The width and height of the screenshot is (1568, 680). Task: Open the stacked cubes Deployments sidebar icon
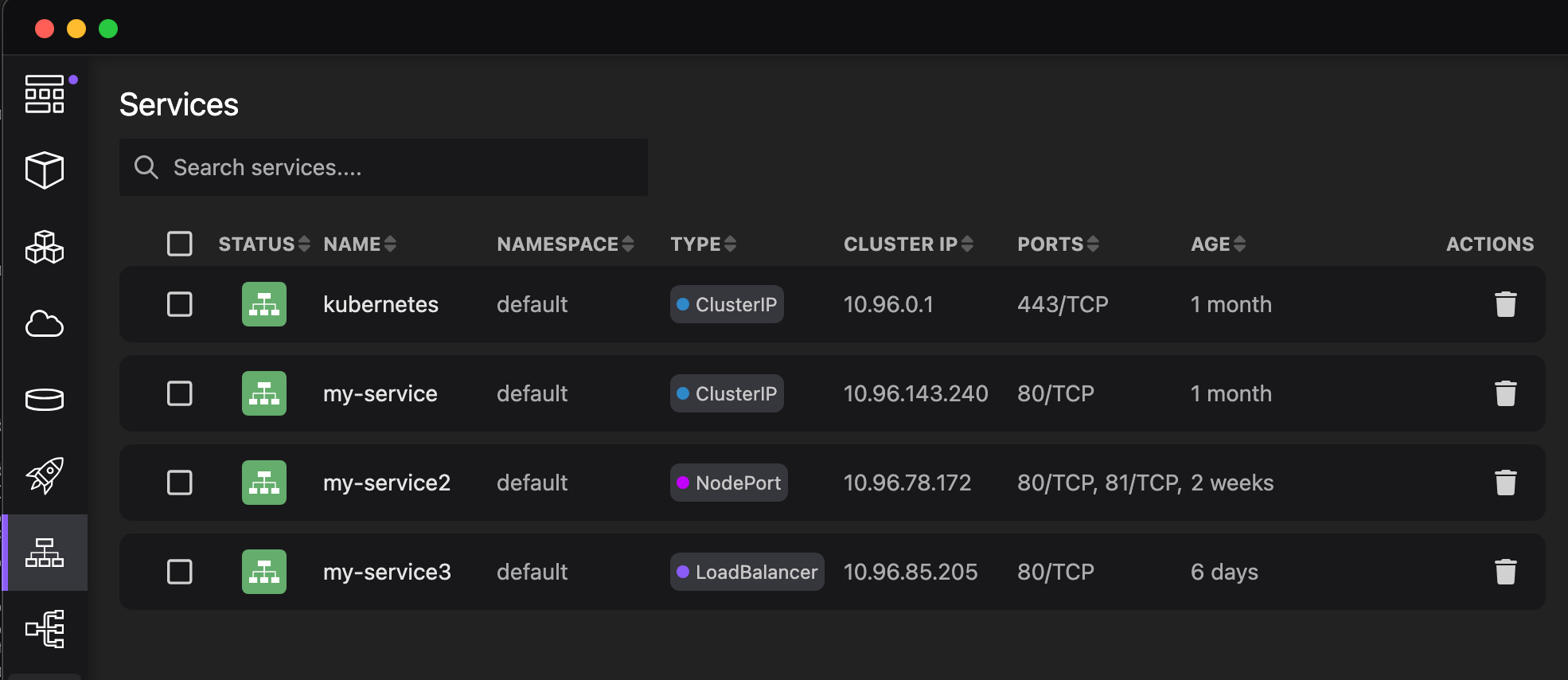pyautogui.click(x=45, y=247)
